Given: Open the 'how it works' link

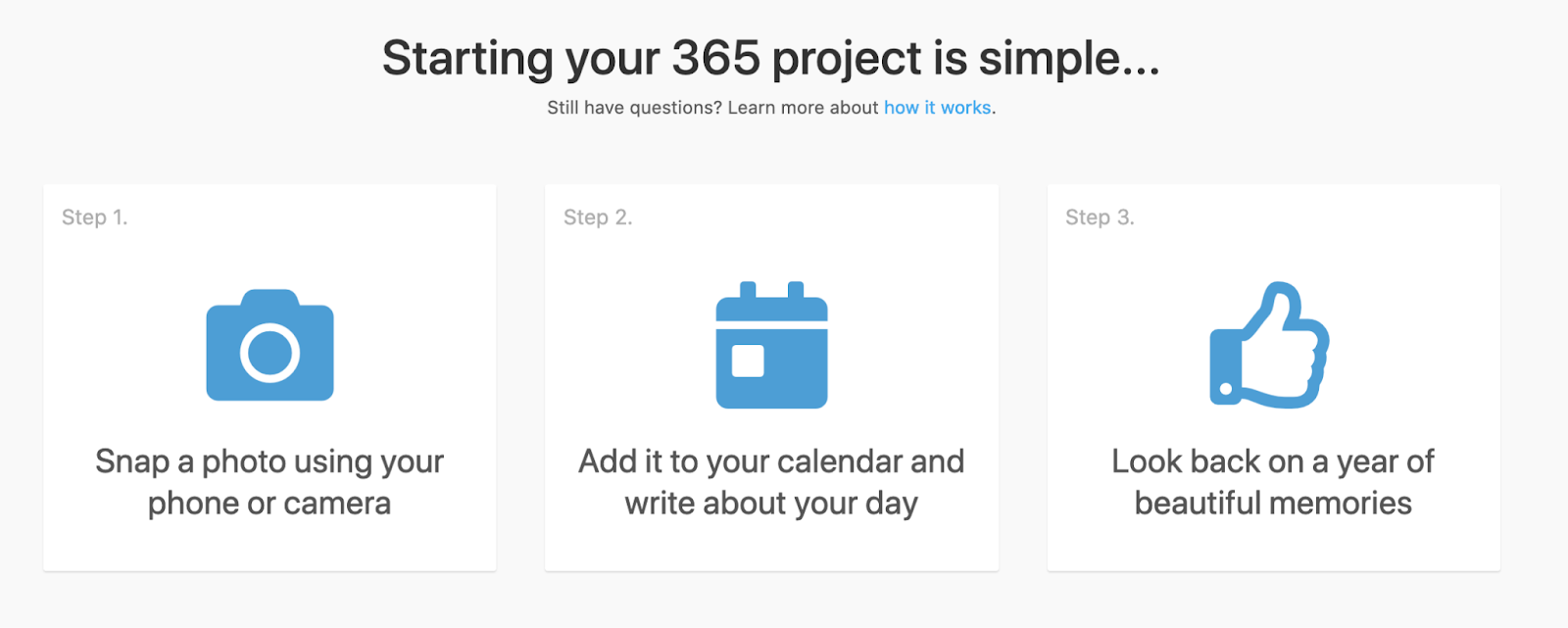Looking at the screenshot, I should 937,108.
